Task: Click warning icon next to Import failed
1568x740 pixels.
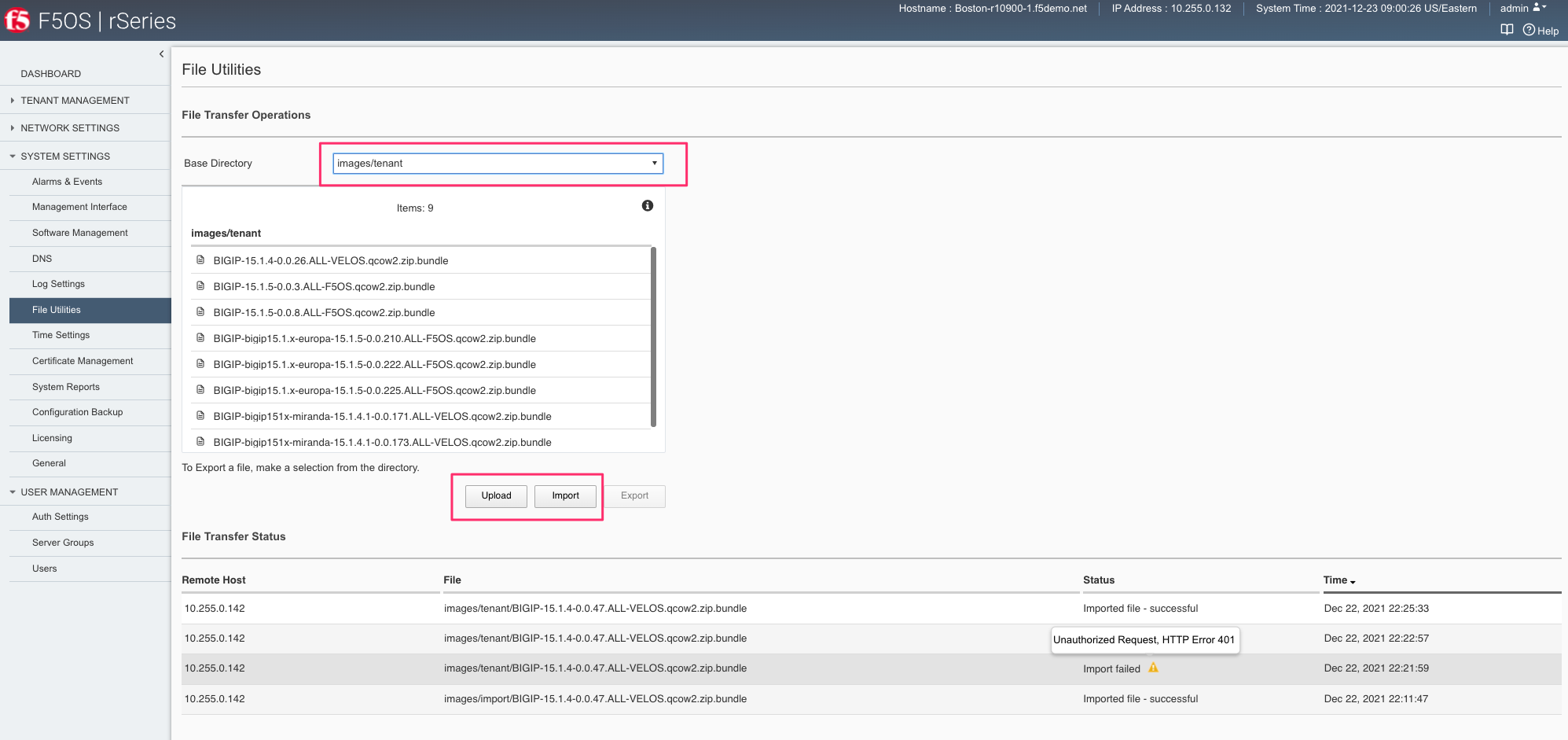Action: (1153, 668)
